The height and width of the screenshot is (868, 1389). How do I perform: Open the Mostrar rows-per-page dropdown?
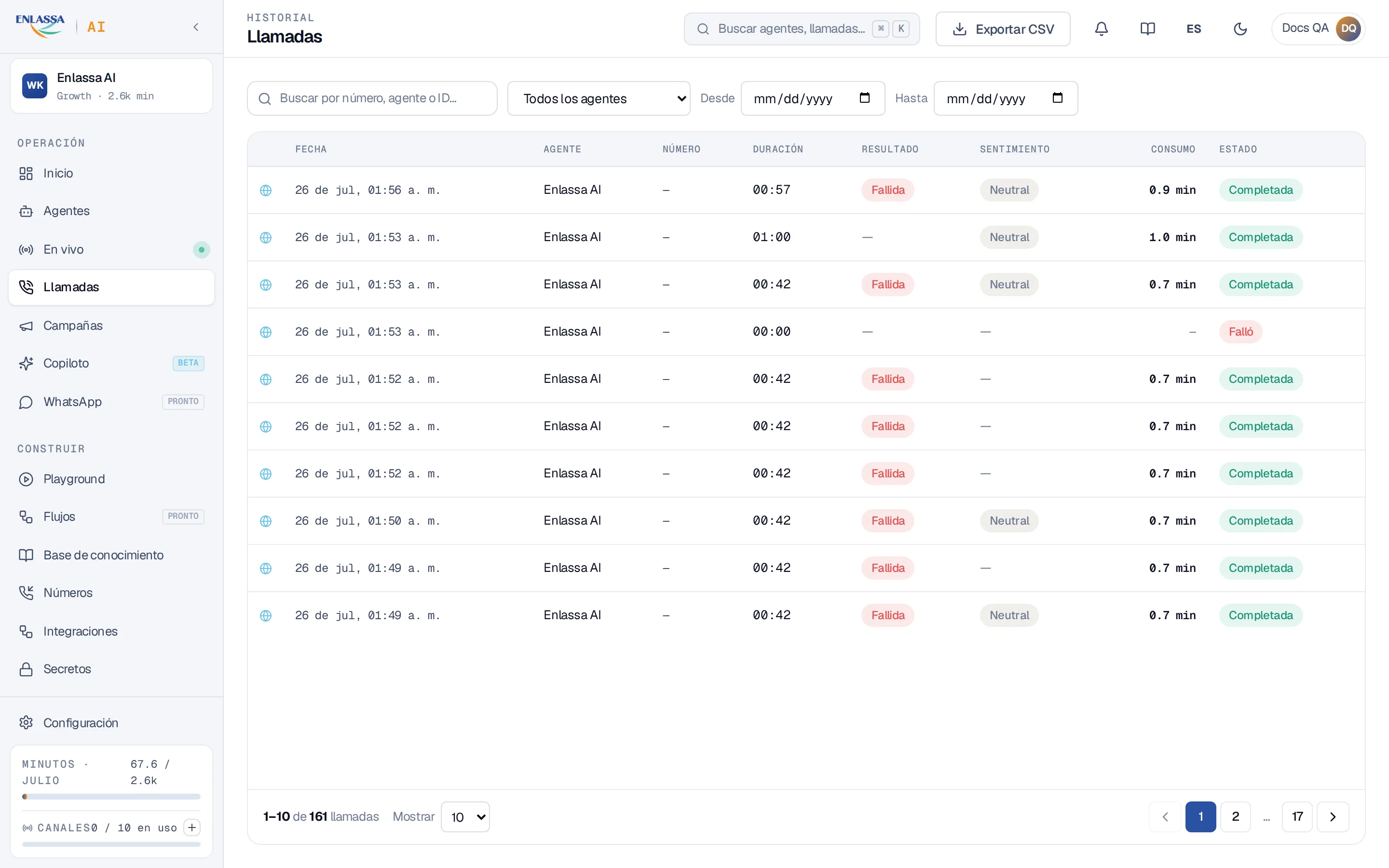click(x=465, y=817)
